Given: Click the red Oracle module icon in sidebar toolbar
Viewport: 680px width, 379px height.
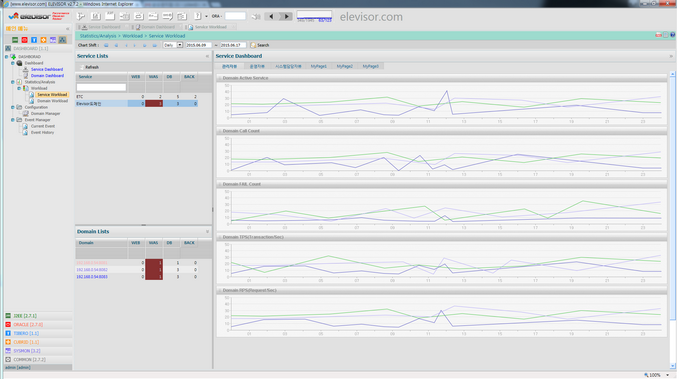Looking at the screenshot, I should tap(24, 40).
